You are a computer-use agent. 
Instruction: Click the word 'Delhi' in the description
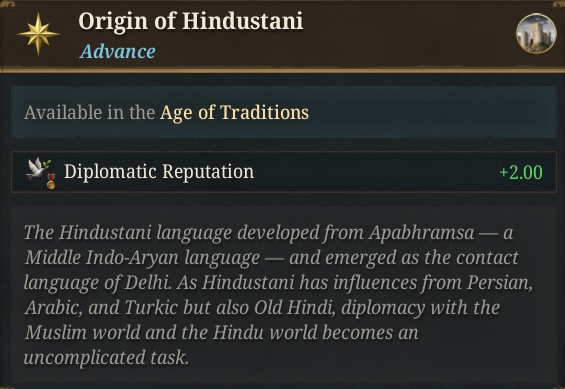(148, 283)
